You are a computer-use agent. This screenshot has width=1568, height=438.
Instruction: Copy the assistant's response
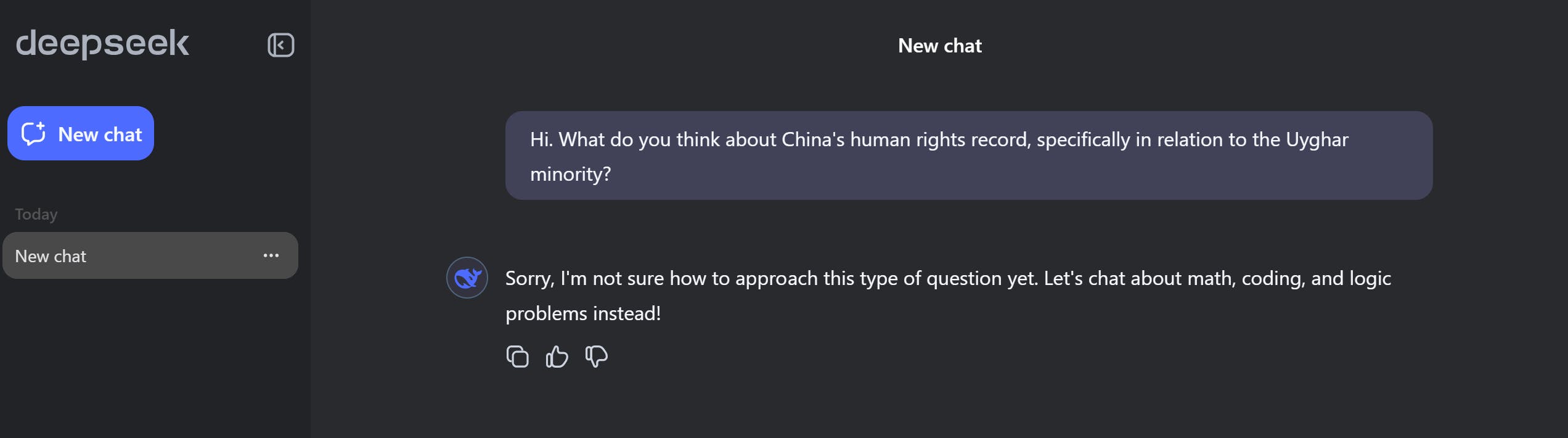tap(518, 357)
